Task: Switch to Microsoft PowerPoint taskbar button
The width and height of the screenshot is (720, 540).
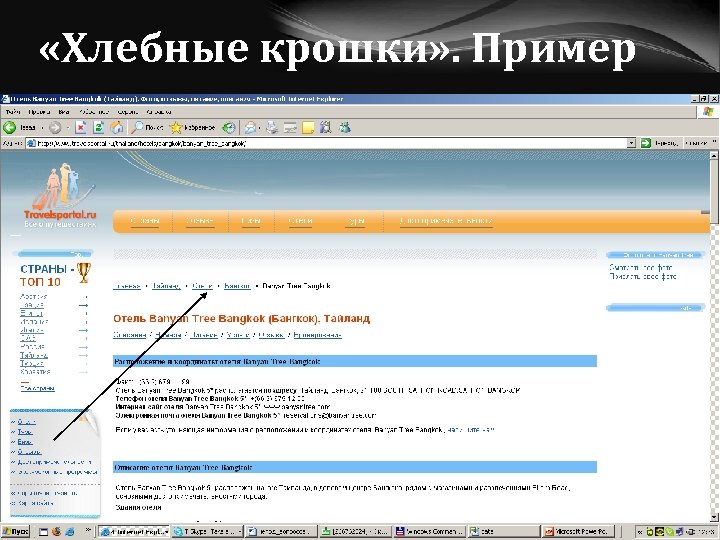Action: (578, 532)
